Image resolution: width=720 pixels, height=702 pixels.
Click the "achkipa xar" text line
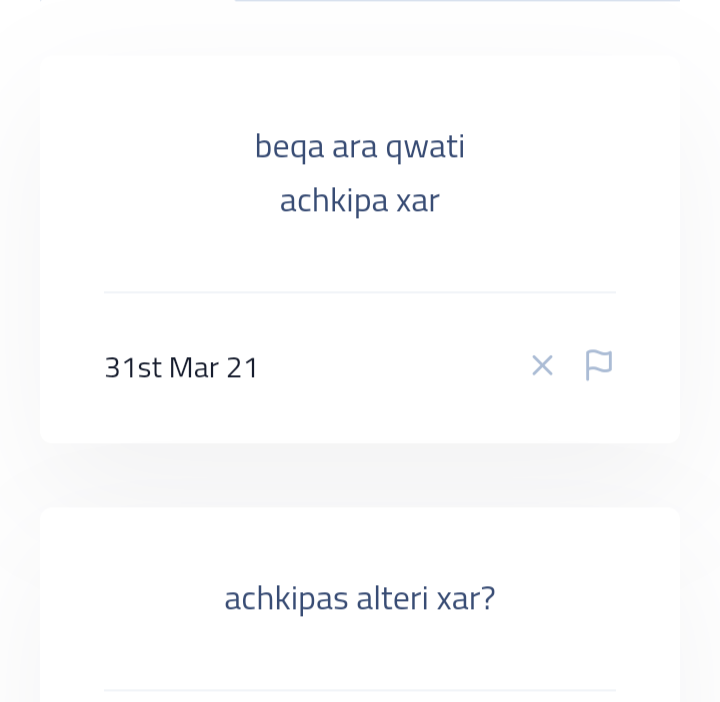coord(359,201)
